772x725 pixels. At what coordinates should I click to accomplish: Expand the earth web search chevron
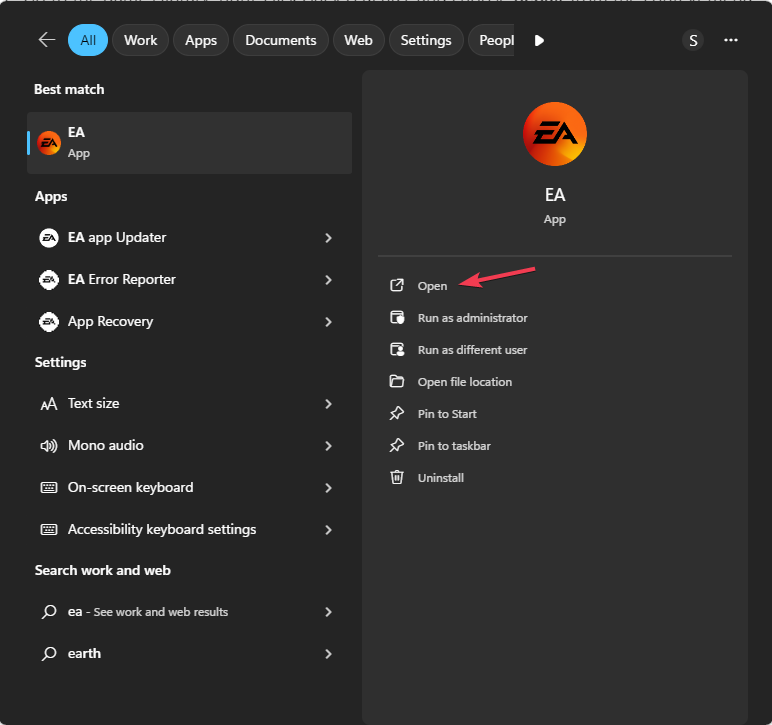(x=328, y=654)
